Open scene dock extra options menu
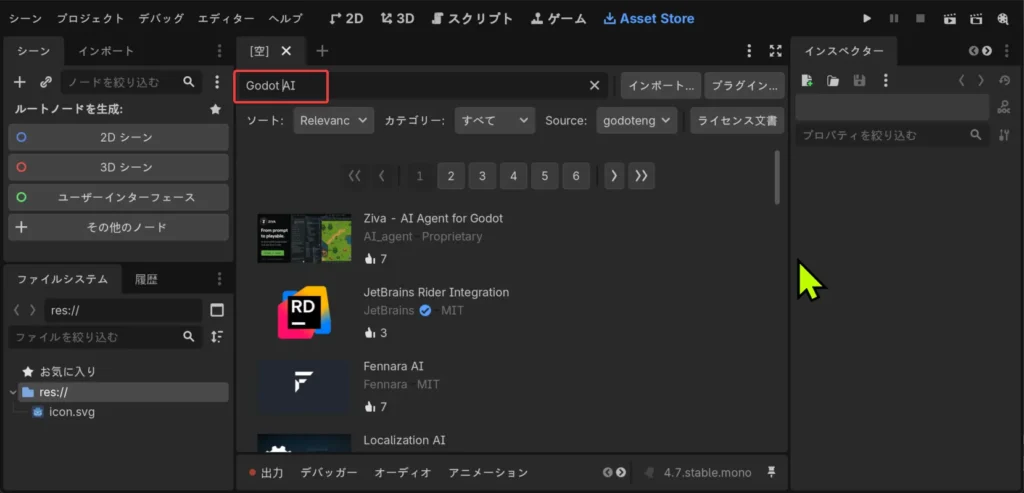Screen dimensions: 1024x493 click(x=217, y=82)
